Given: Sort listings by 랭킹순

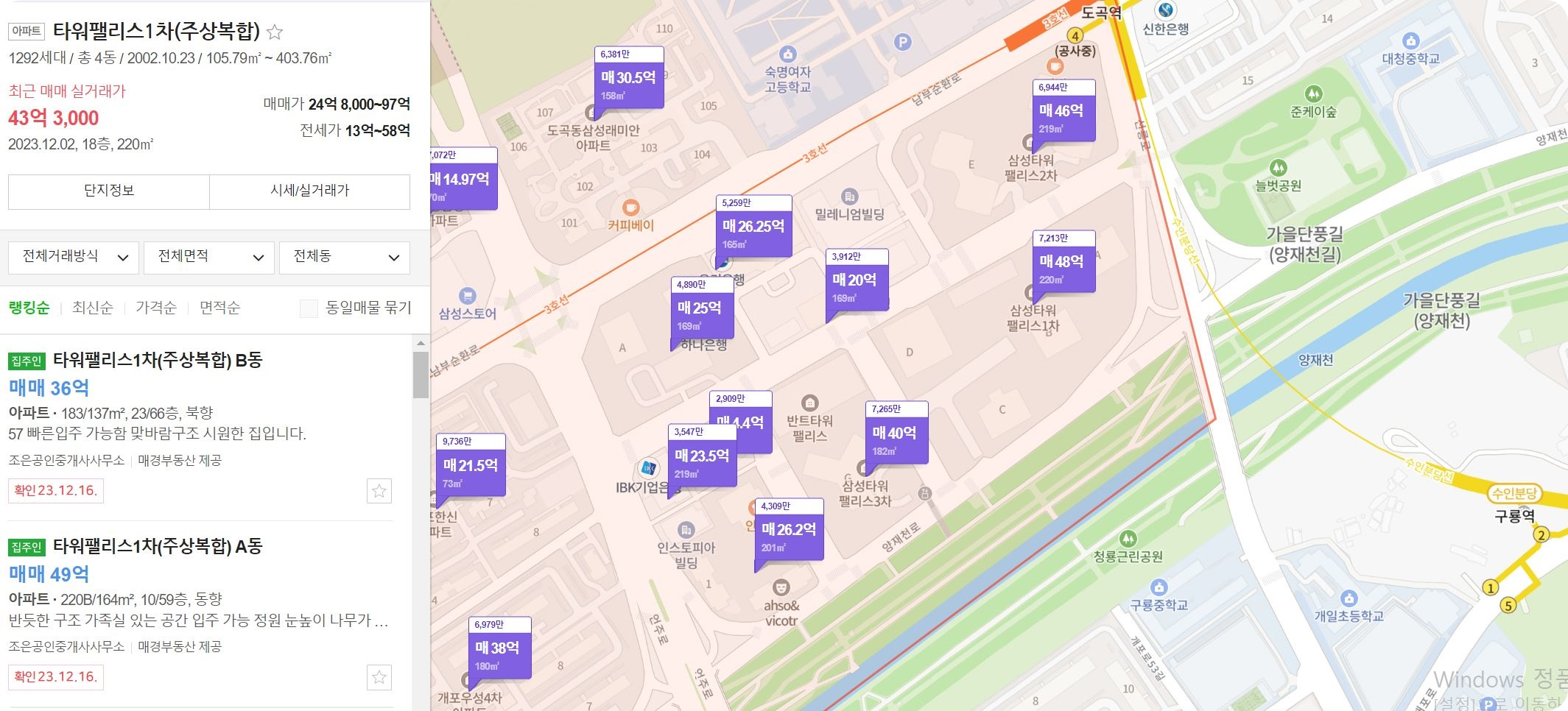Looking at the screenshot, I should pos(29,308).
